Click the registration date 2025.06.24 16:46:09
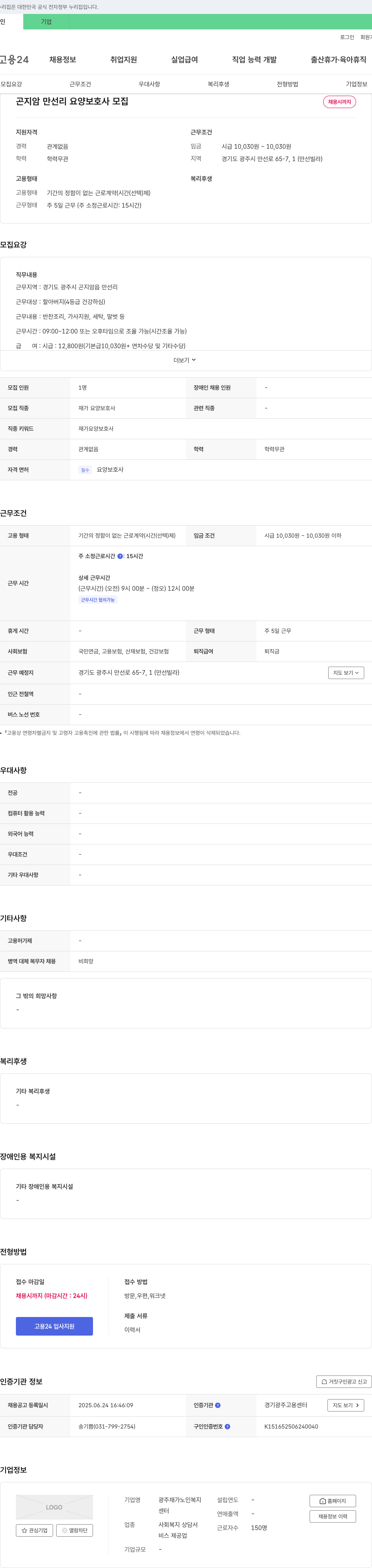This screenshot has height=1568, width=372. (x=106, y=1405)
